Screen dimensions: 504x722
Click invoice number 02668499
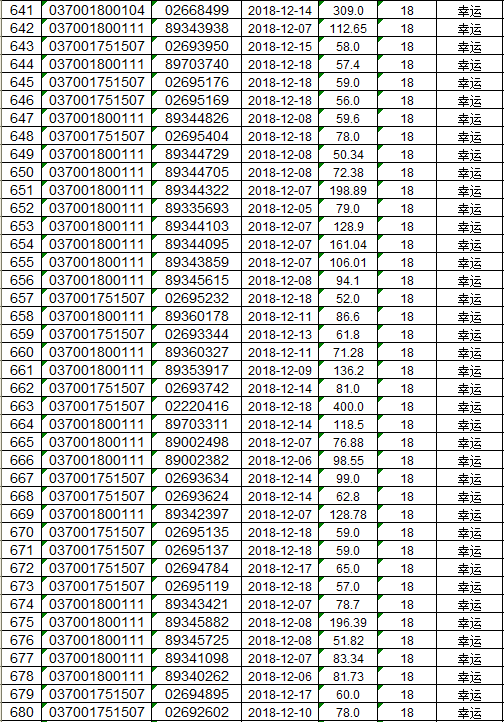pos(197,10)
